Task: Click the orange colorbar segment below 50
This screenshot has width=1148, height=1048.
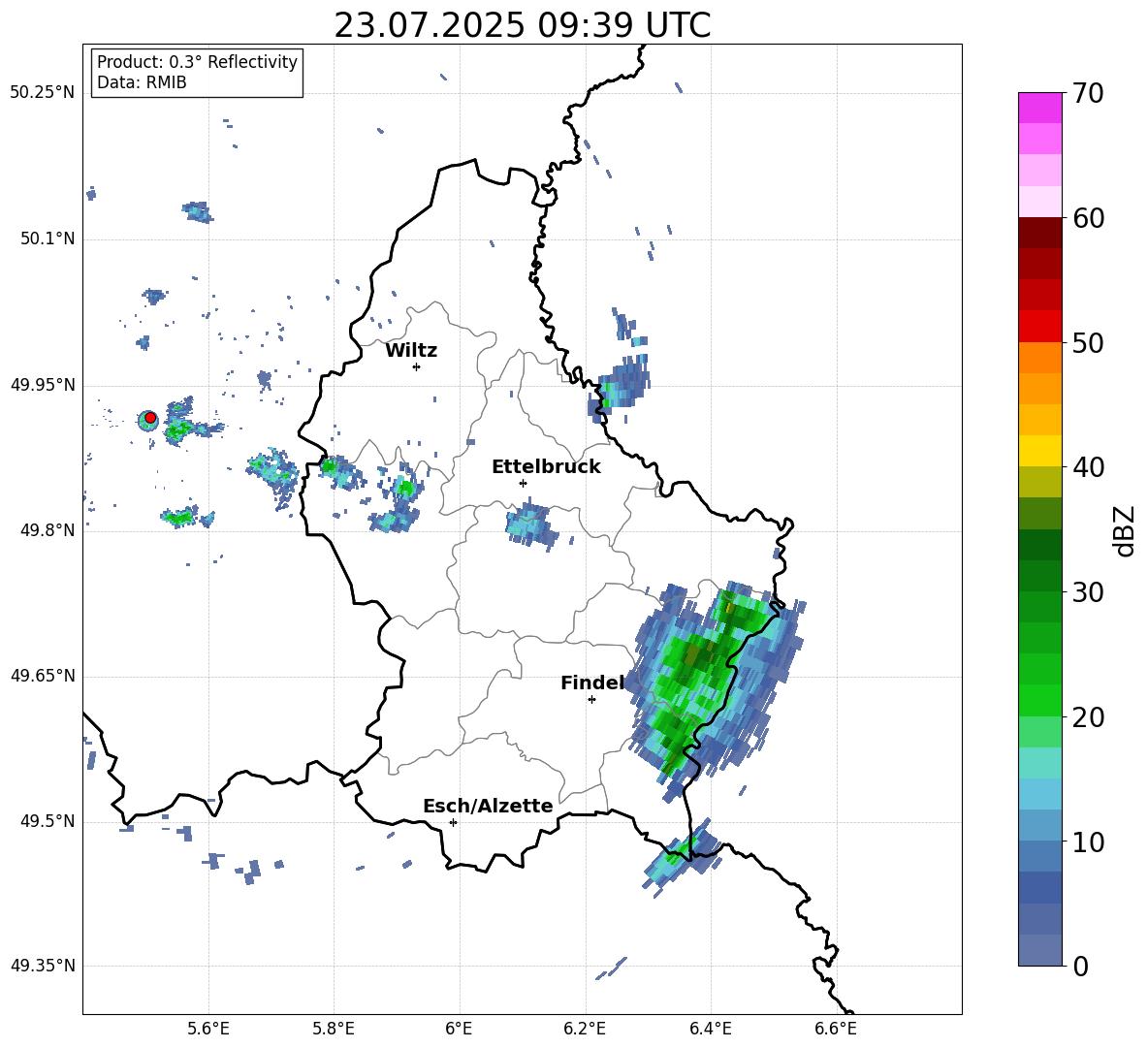Action: pyautogui.click(x=1039, y=357)
